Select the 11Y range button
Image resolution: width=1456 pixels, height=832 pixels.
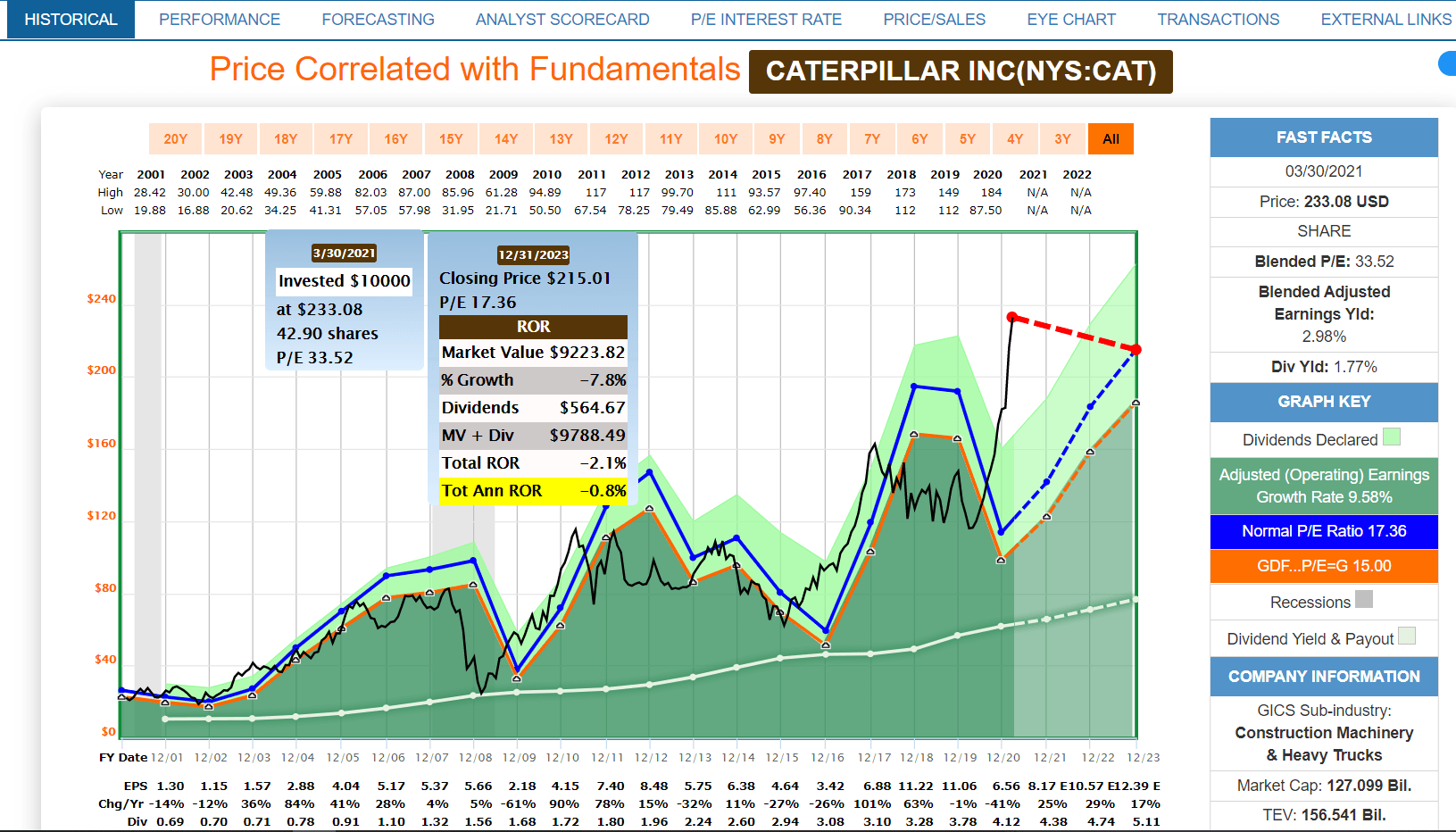click(671, 139)
